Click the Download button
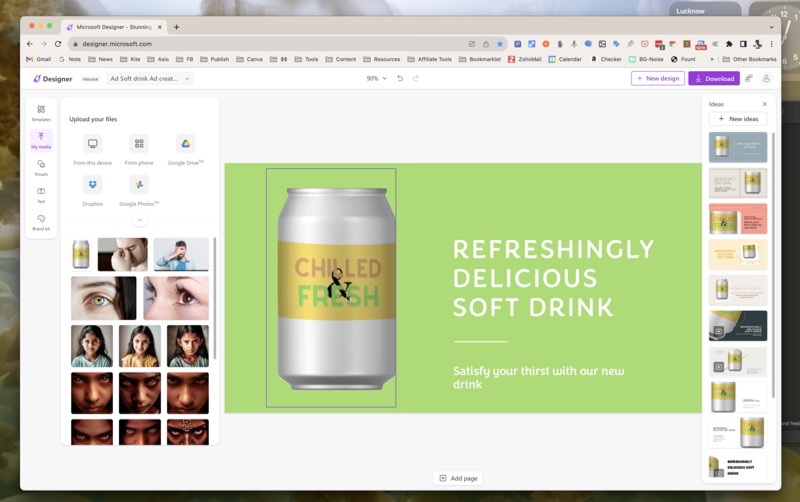The height and width of the screenshot is (502, 800). (x=714, y=78)
